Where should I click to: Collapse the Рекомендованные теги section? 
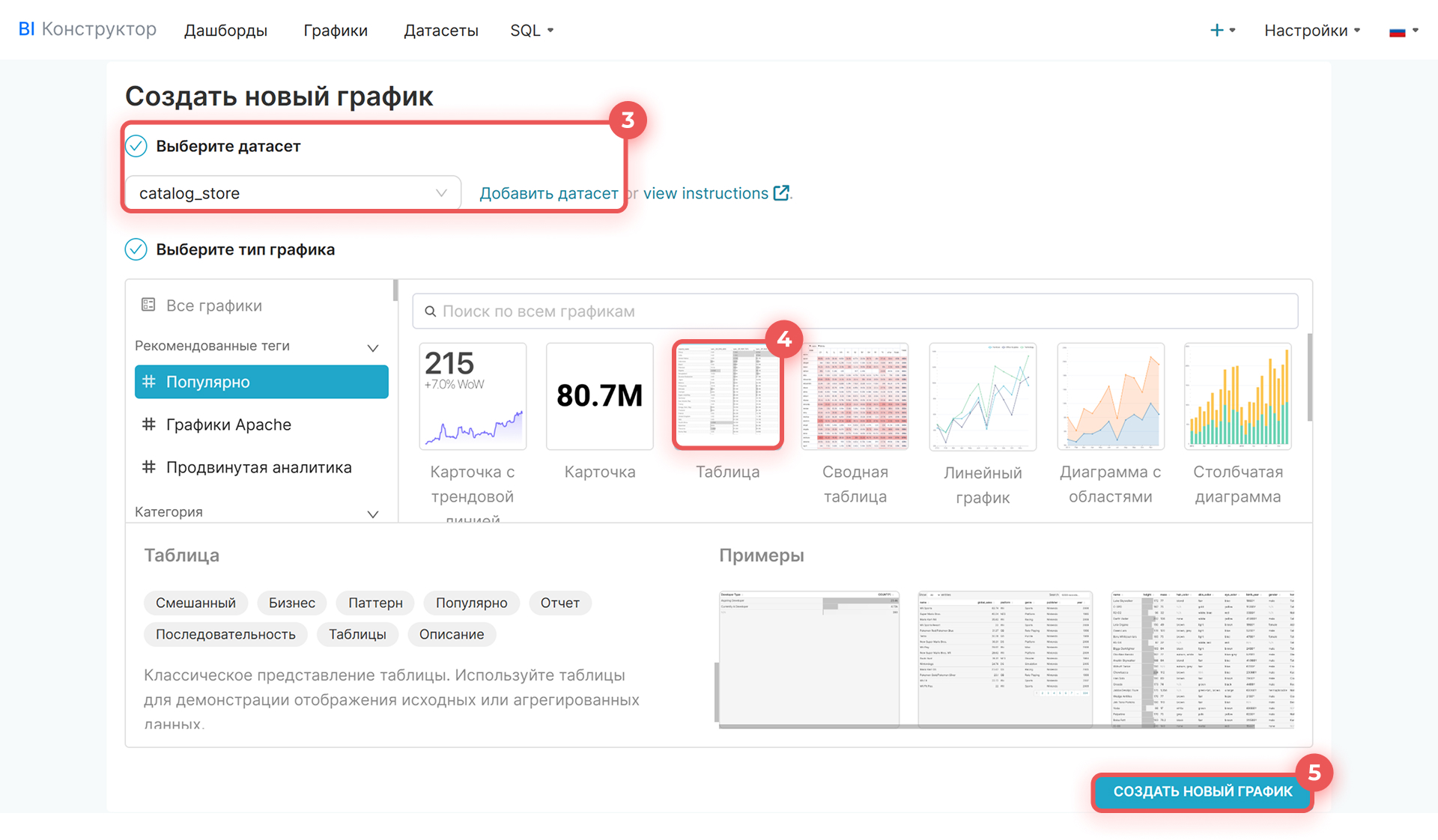[373, 347]
